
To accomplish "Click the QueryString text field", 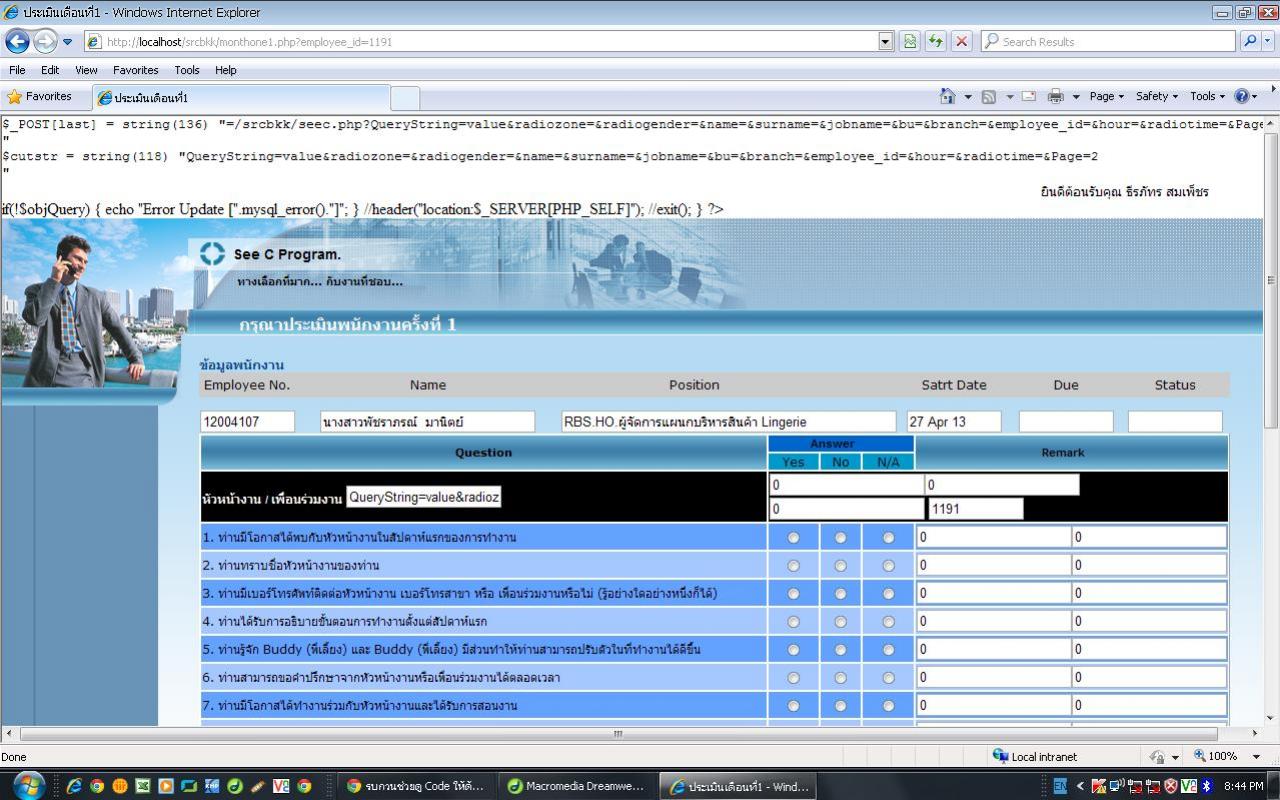I will coord(424,497).
